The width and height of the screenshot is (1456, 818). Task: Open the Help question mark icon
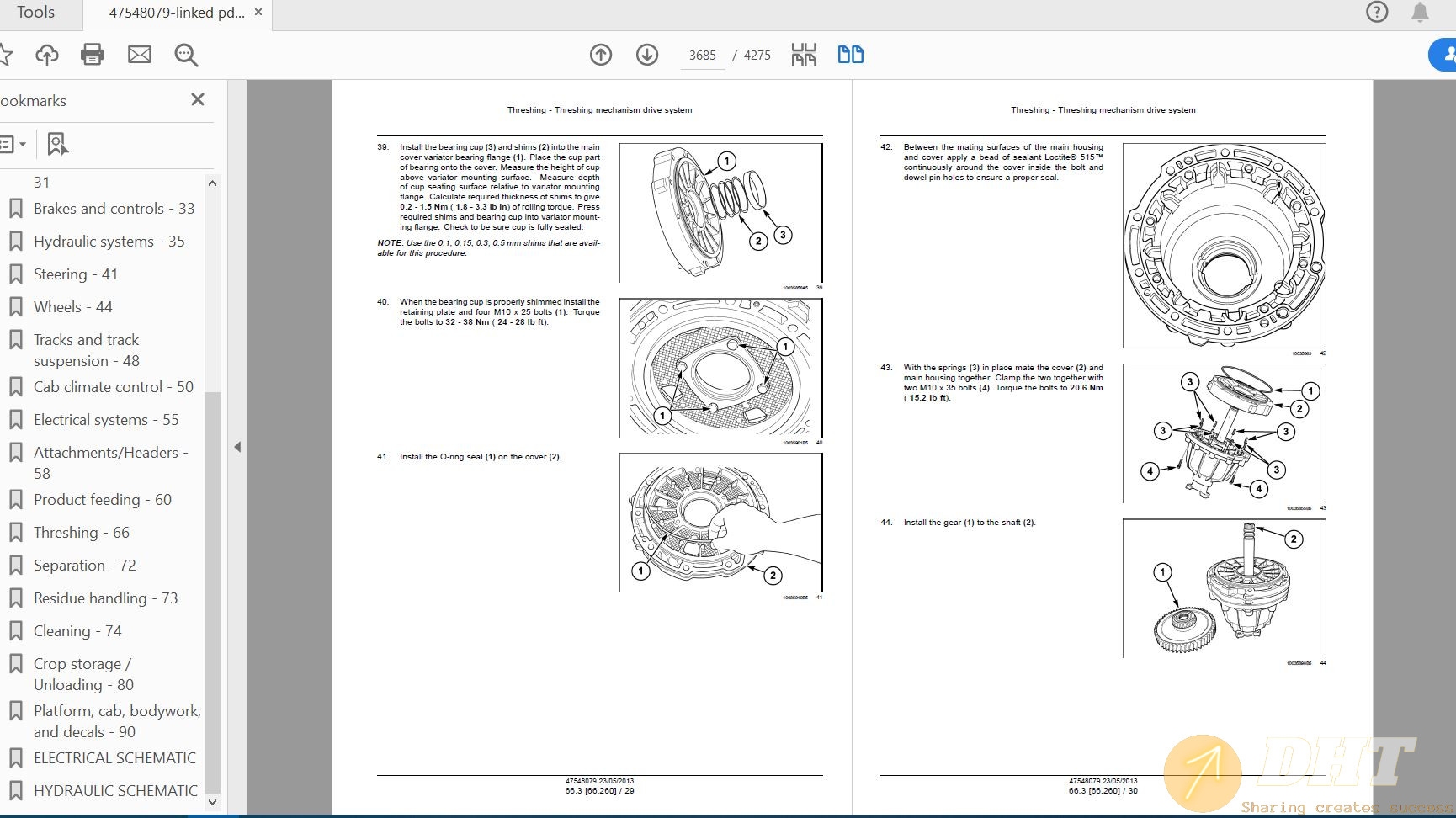coord(1377,12)
